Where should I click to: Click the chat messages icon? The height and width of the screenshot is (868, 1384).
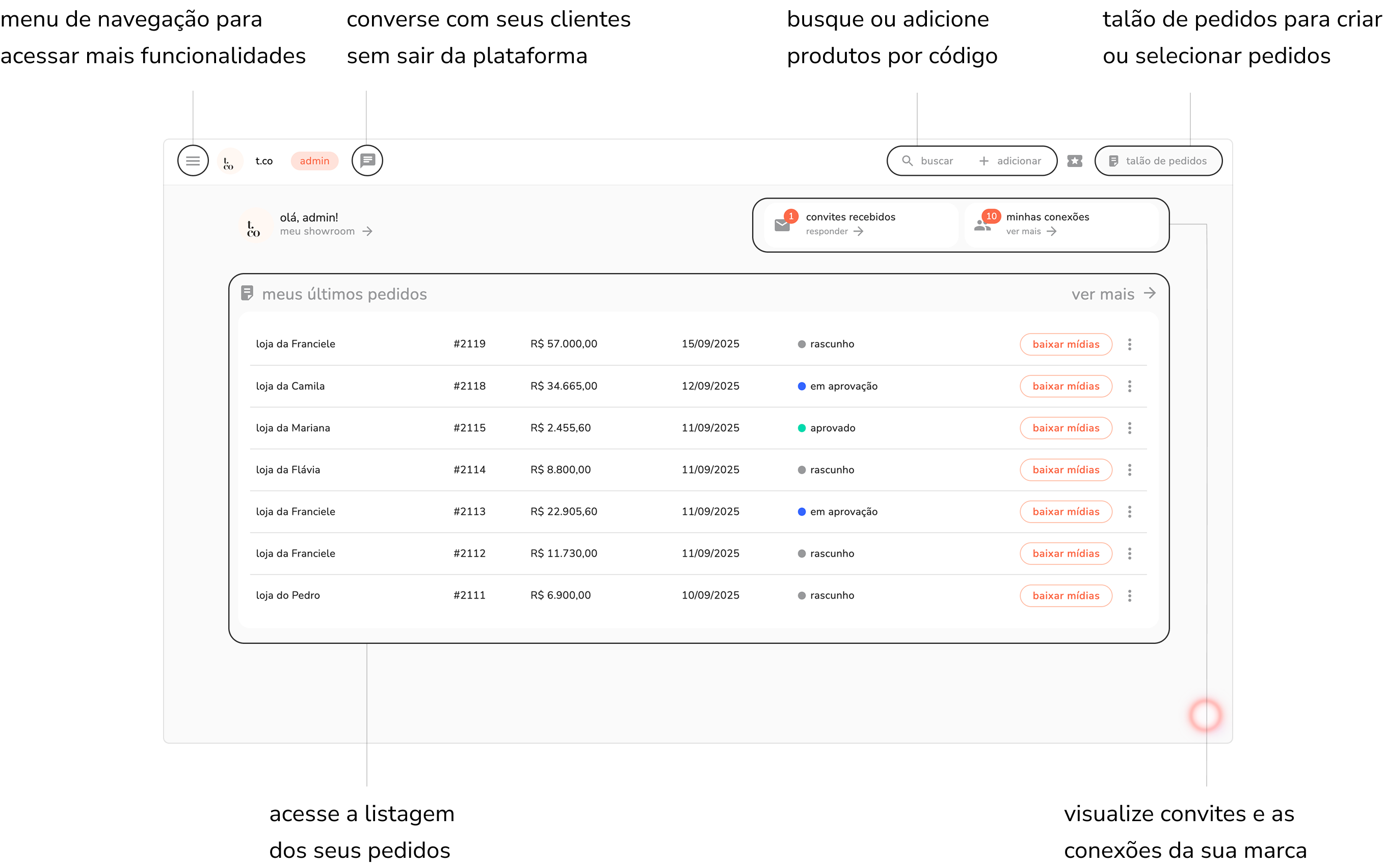(367, 161)
